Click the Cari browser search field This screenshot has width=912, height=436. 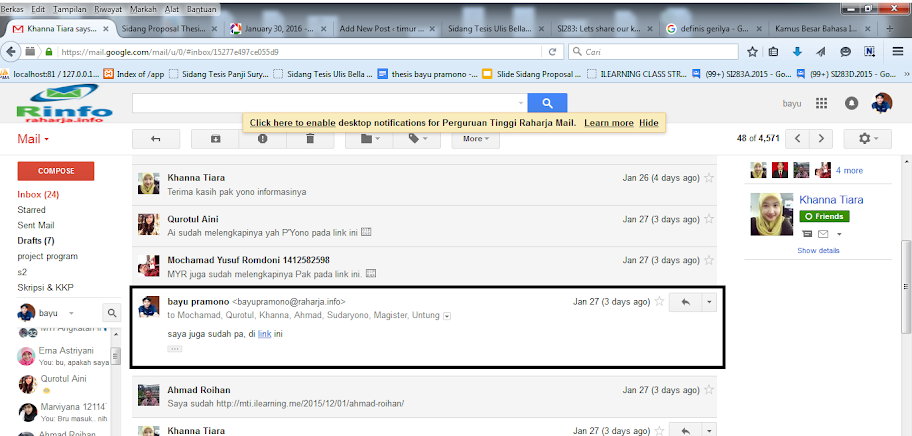point(654,52)
